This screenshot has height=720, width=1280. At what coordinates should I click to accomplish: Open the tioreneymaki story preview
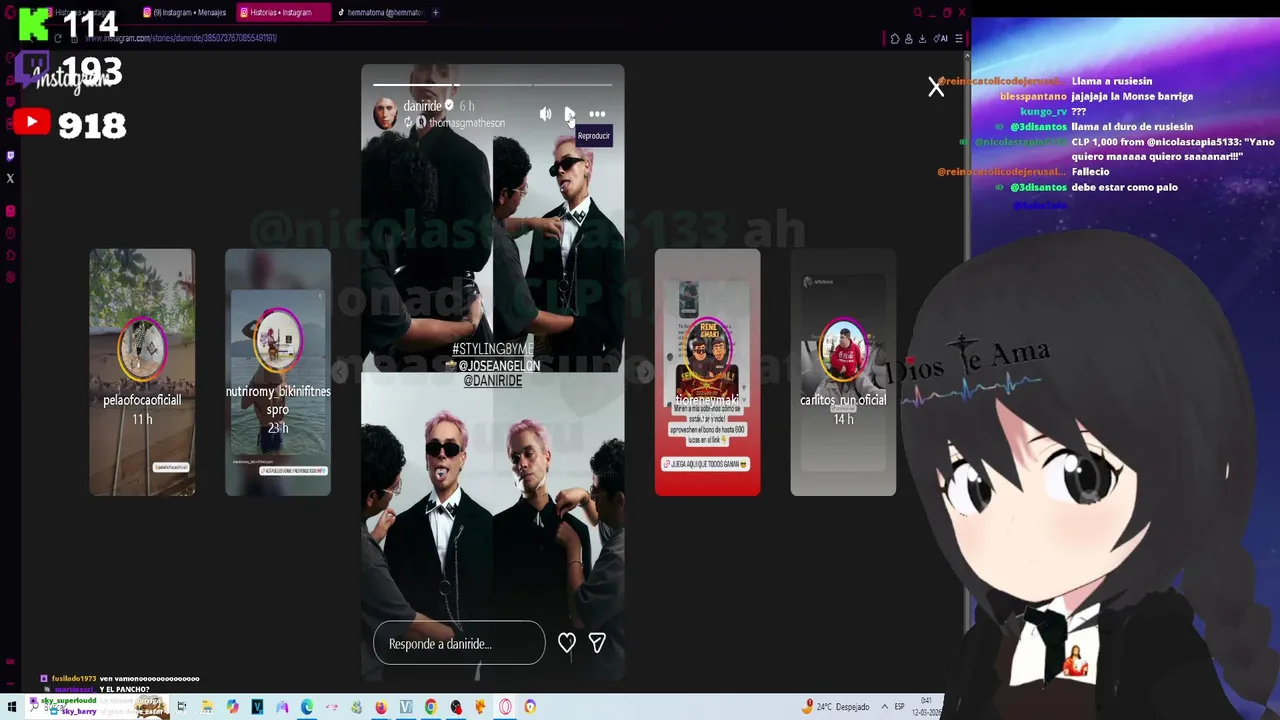(x=707, y=372)
